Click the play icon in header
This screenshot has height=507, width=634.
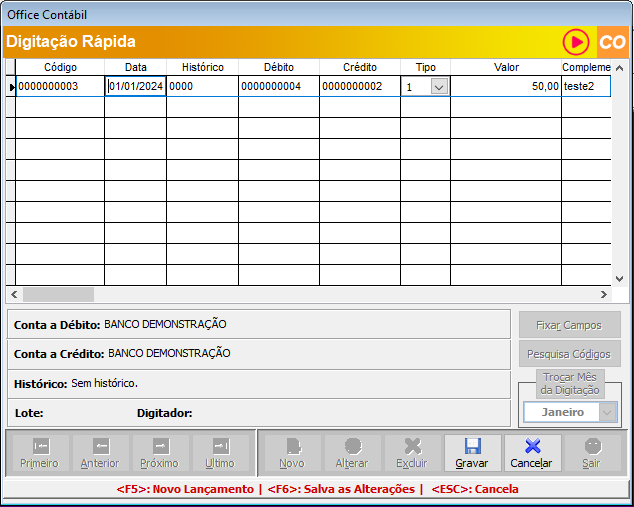point(576,42)
